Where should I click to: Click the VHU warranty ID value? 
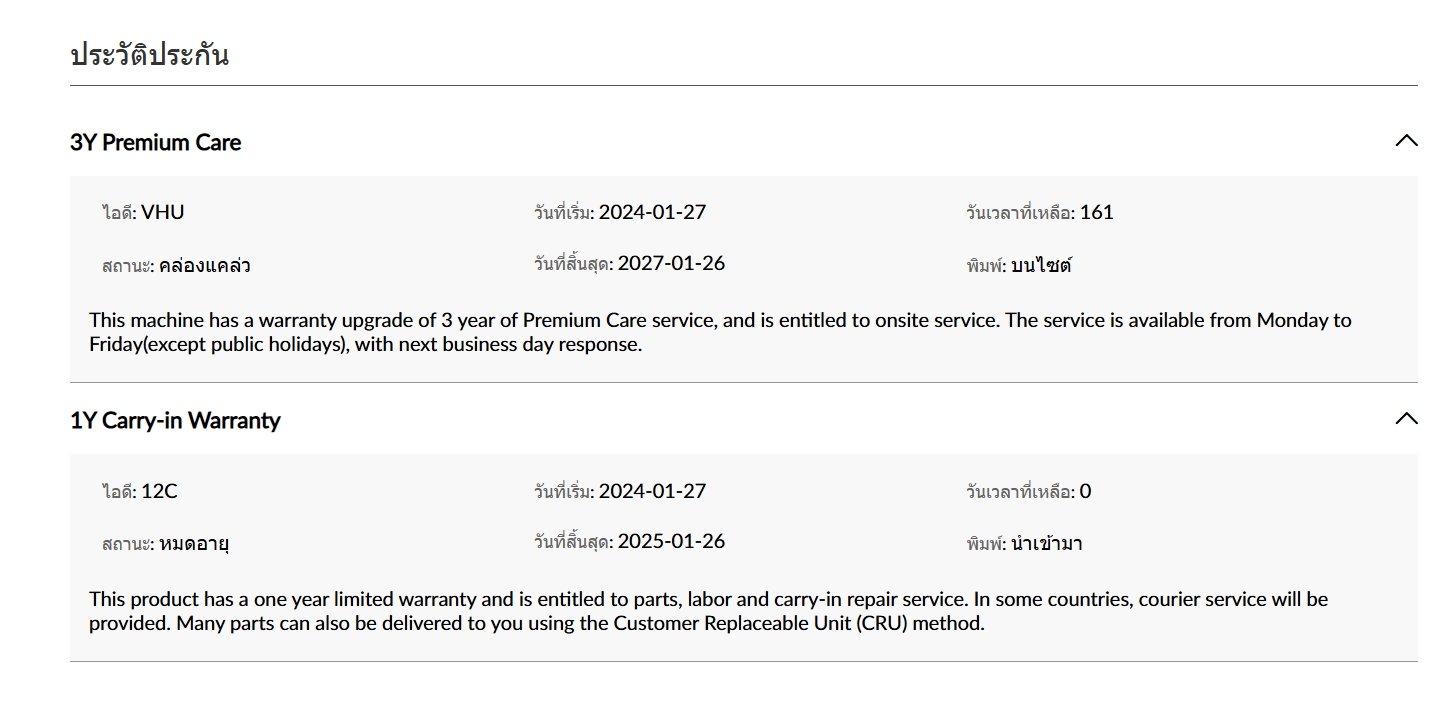coord(163,212)
